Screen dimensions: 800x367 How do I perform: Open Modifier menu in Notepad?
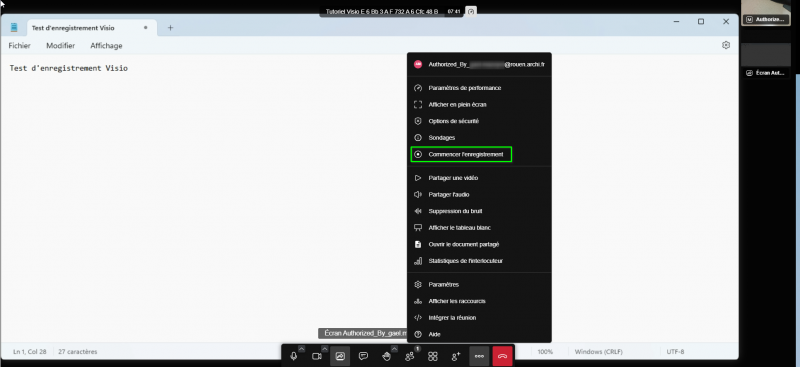tap(61, 45)
